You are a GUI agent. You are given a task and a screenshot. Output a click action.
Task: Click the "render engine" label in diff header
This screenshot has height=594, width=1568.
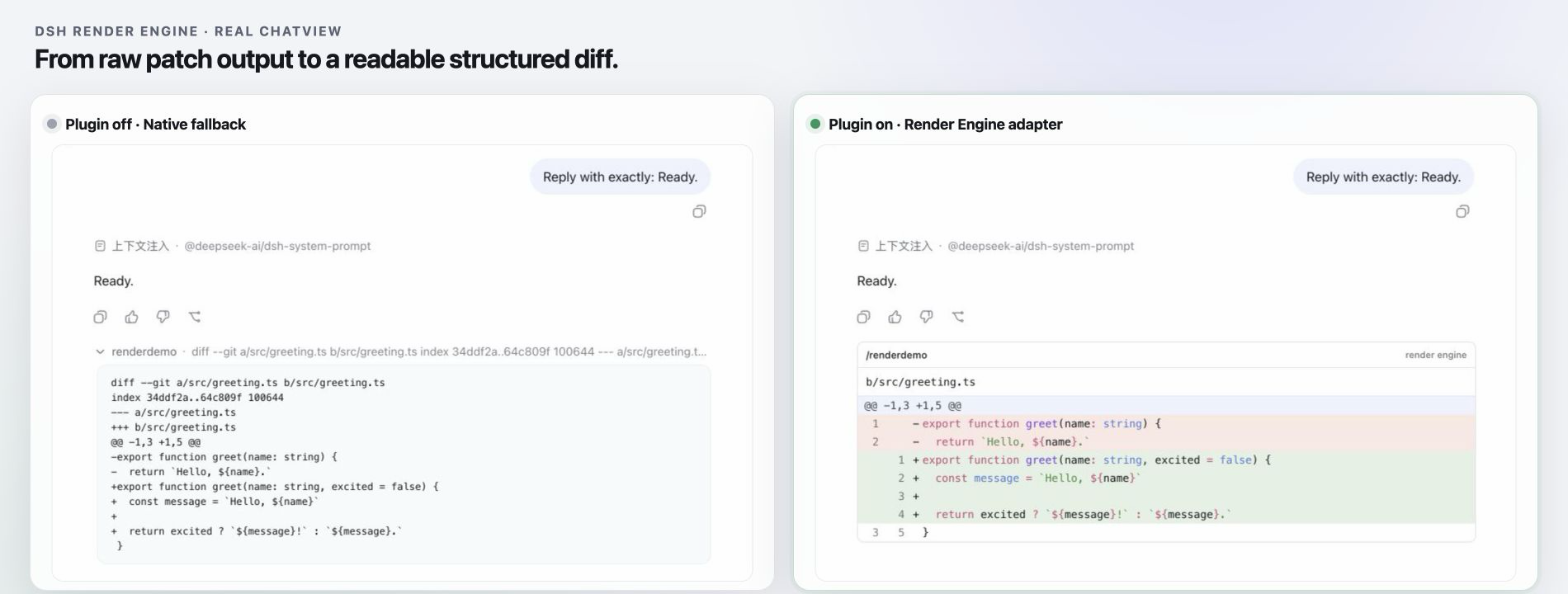1436,355
